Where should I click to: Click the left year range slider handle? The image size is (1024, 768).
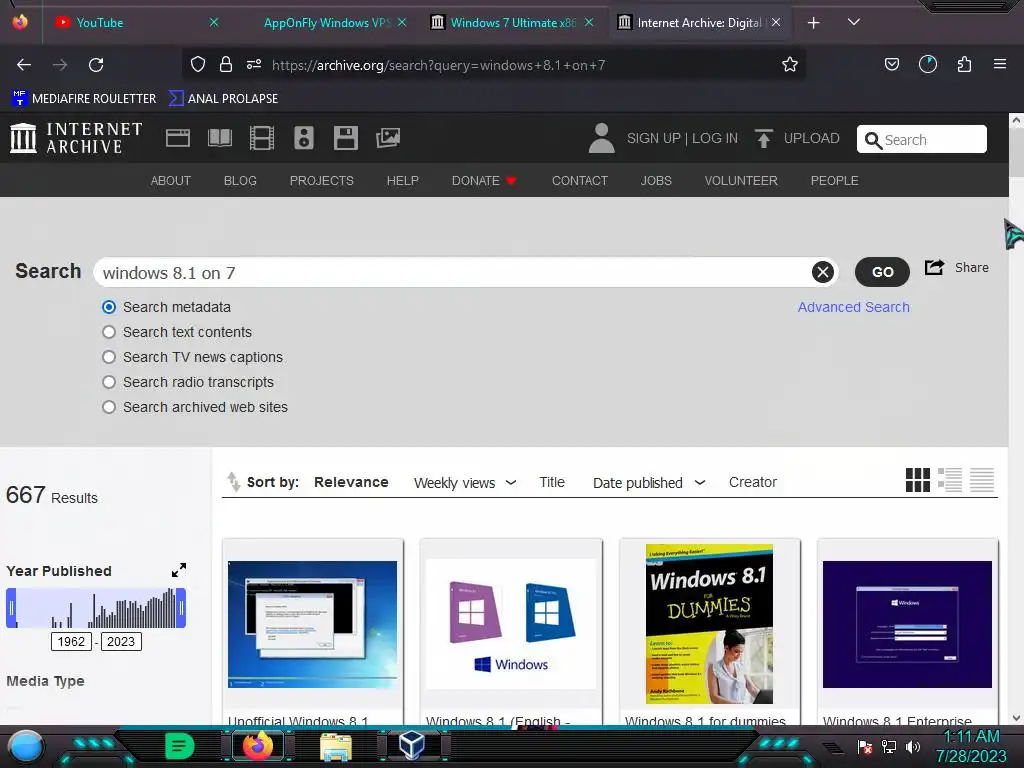11,608
